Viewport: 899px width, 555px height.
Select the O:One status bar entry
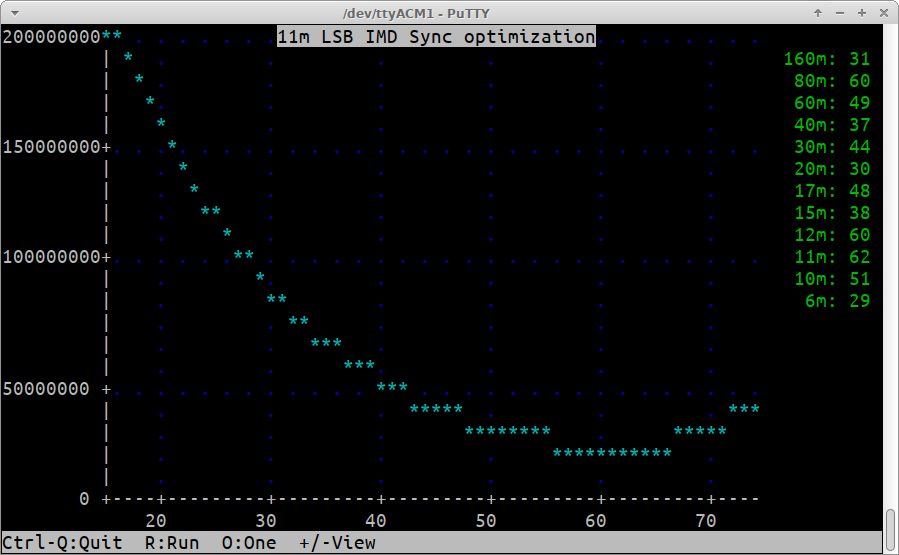(x=248, y=543)
